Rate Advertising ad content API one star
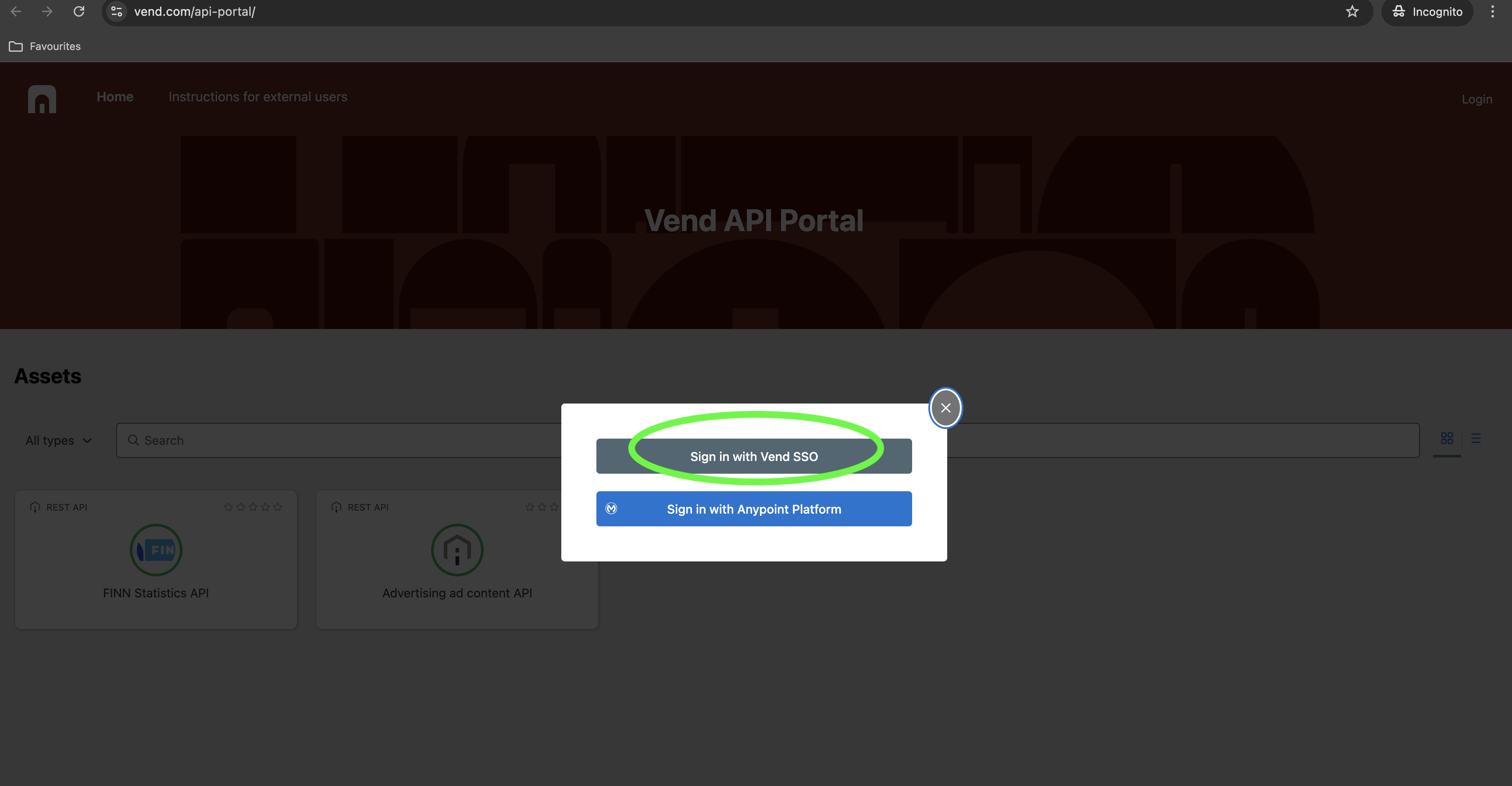The height and width of the screenshot is (786, 1512). tap(529, 507)
